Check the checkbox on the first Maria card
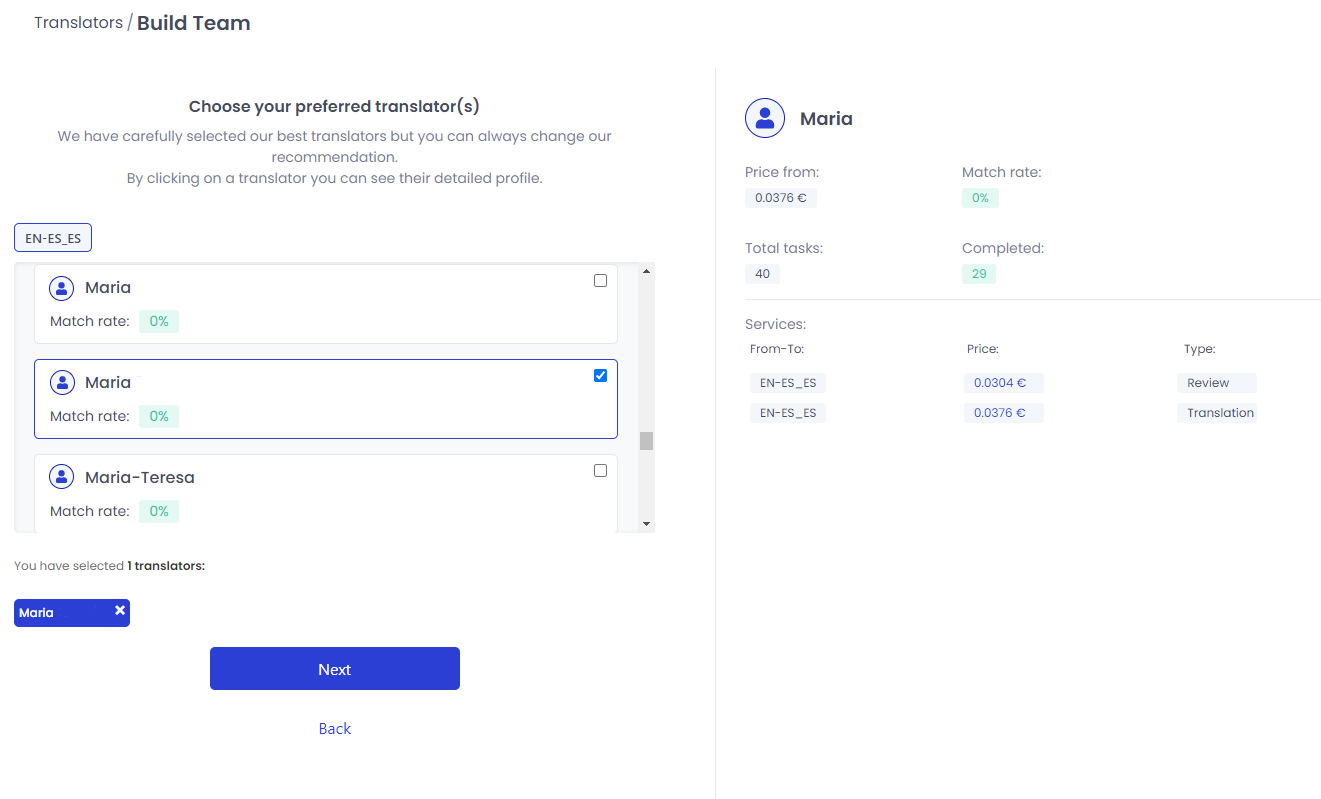Screen dimensions: 1321x799 point(600,281)
